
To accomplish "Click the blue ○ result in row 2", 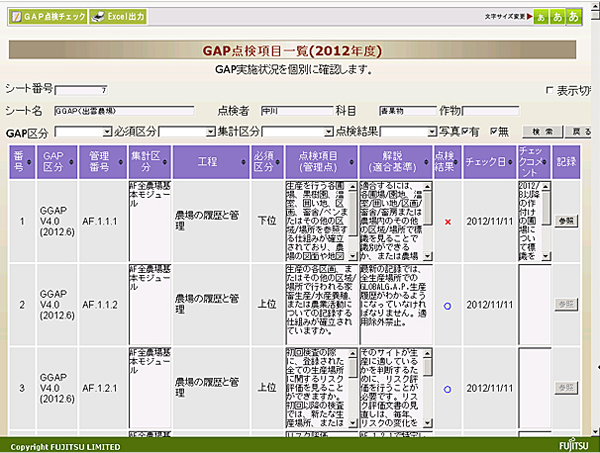I will coord(447,306).
